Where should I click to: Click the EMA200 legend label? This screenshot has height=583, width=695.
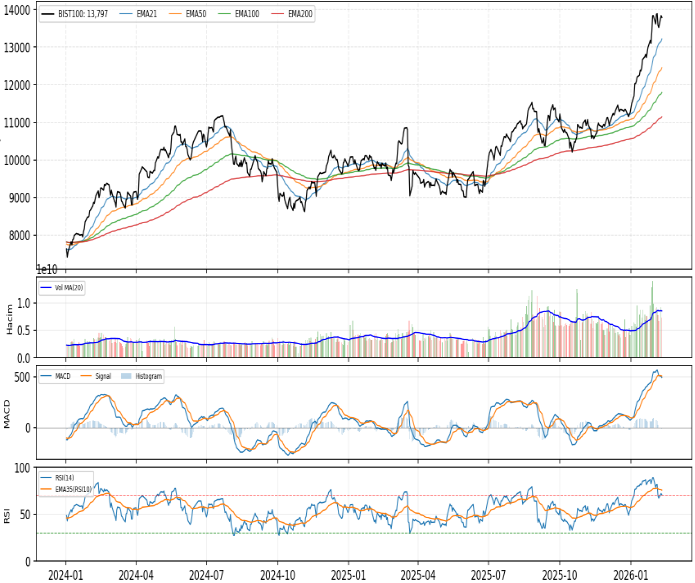[x=299, y=15]
